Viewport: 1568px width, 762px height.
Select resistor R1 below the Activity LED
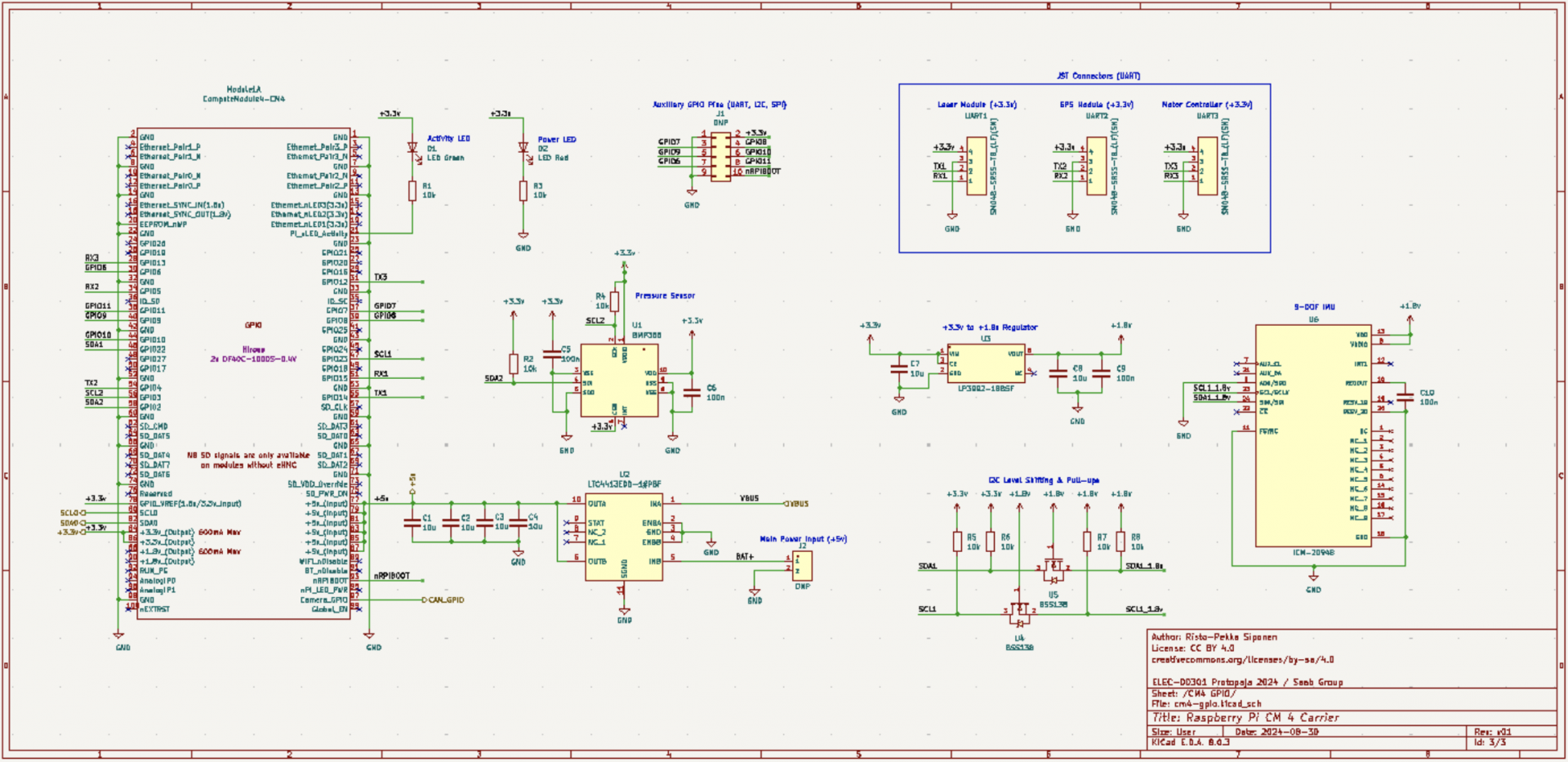pos(412,191)
